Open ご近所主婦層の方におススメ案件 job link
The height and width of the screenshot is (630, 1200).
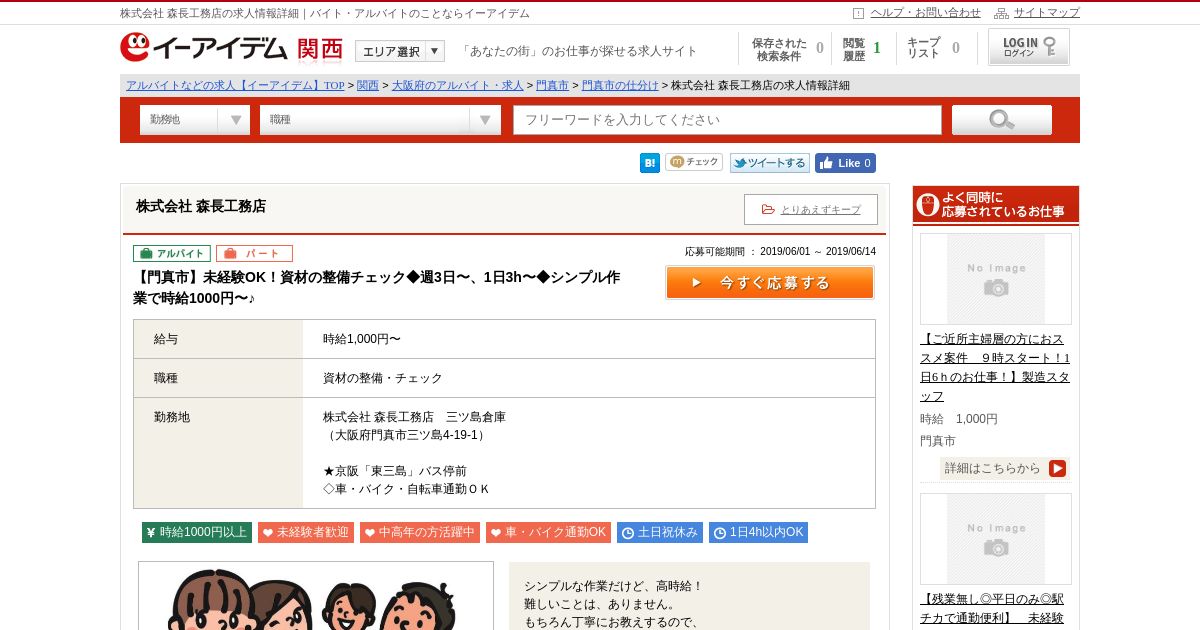pos(995,367)
